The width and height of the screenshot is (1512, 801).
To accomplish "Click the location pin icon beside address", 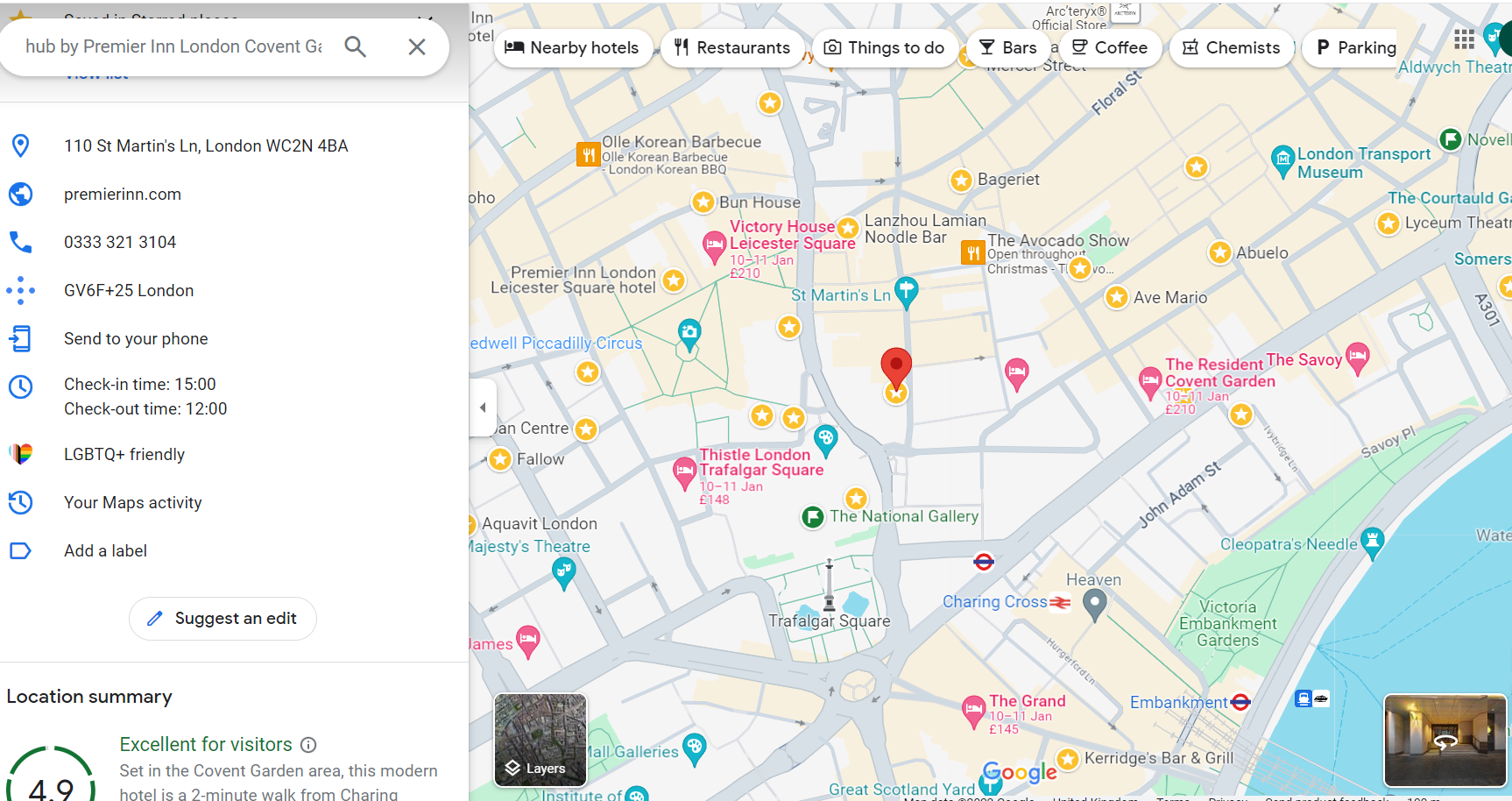I will coord(20,145).
